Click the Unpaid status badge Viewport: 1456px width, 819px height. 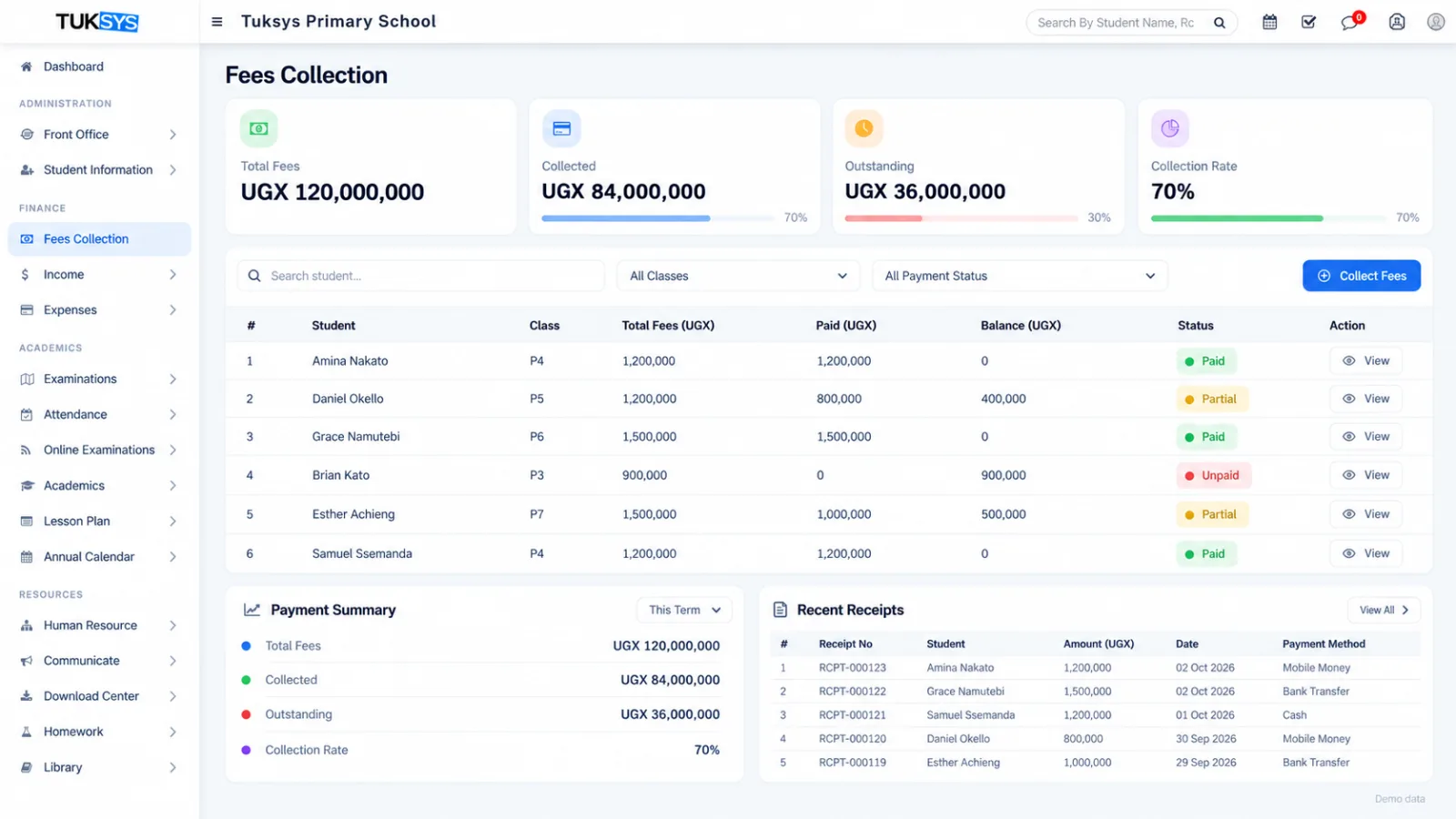point(1213,475)
